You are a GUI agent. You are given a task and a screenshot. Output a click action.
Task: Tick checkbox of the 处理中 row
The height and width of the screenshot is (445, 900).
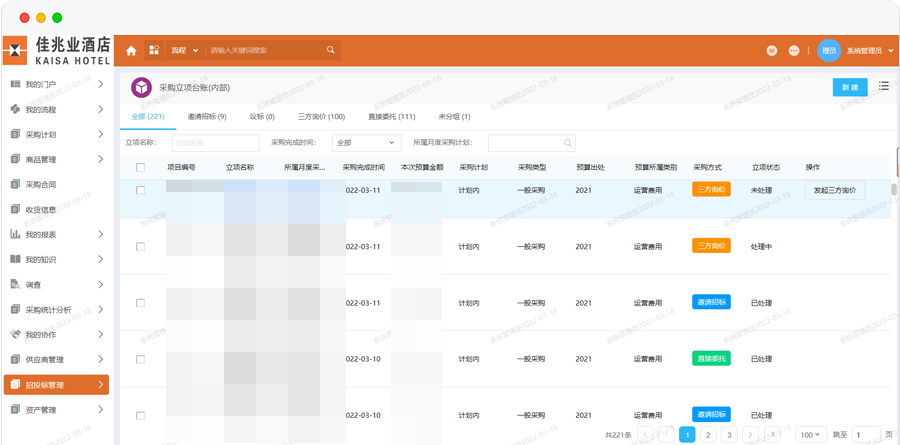coord(141,246)
